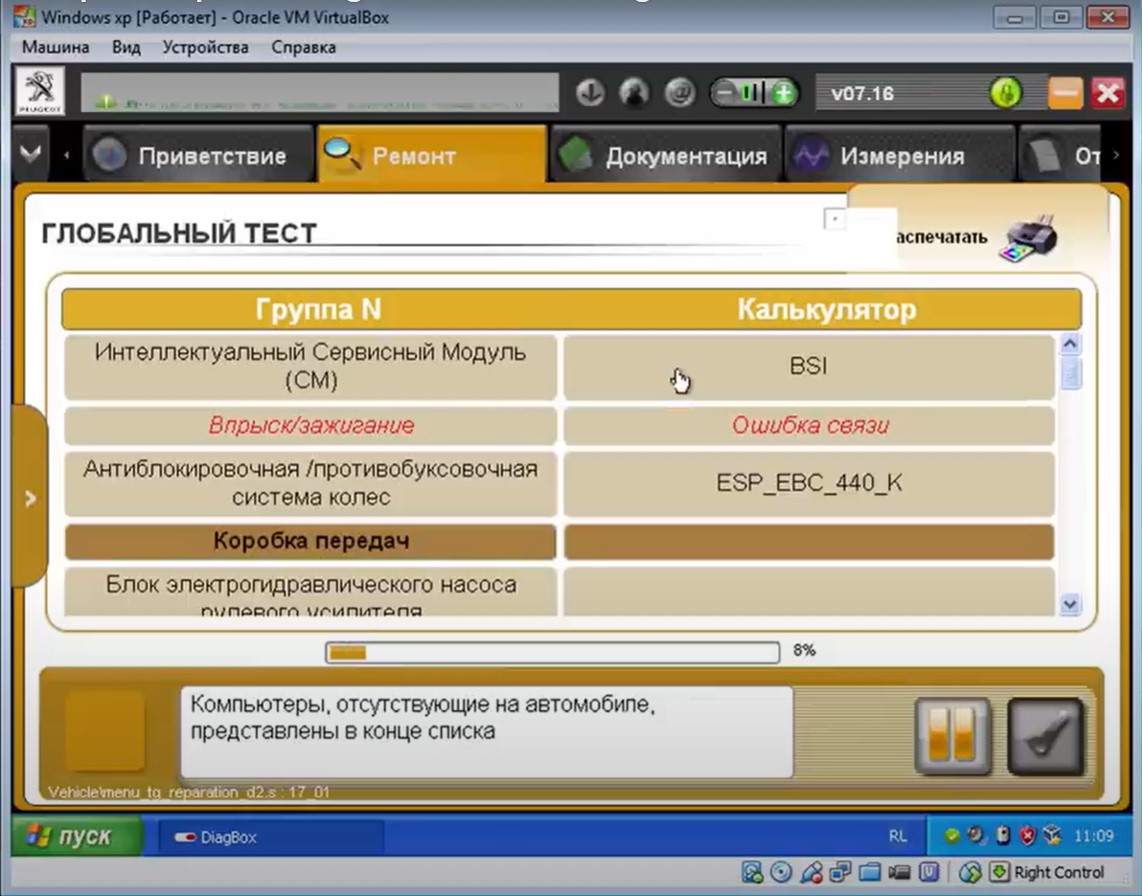The width and height of the screenshot is (1142, 896).
Task: Click the VirtualBox shared folders icon
Action: (x=870, y=872)
